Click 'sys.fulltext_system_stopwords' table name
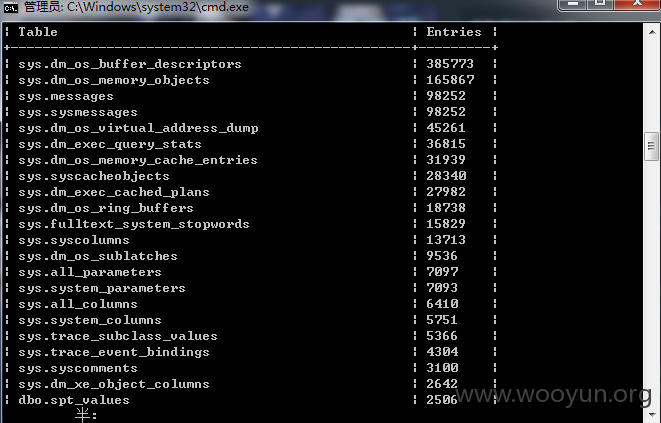Image resolution: width=661 pixels, height=423 pixels. [134, 224]
